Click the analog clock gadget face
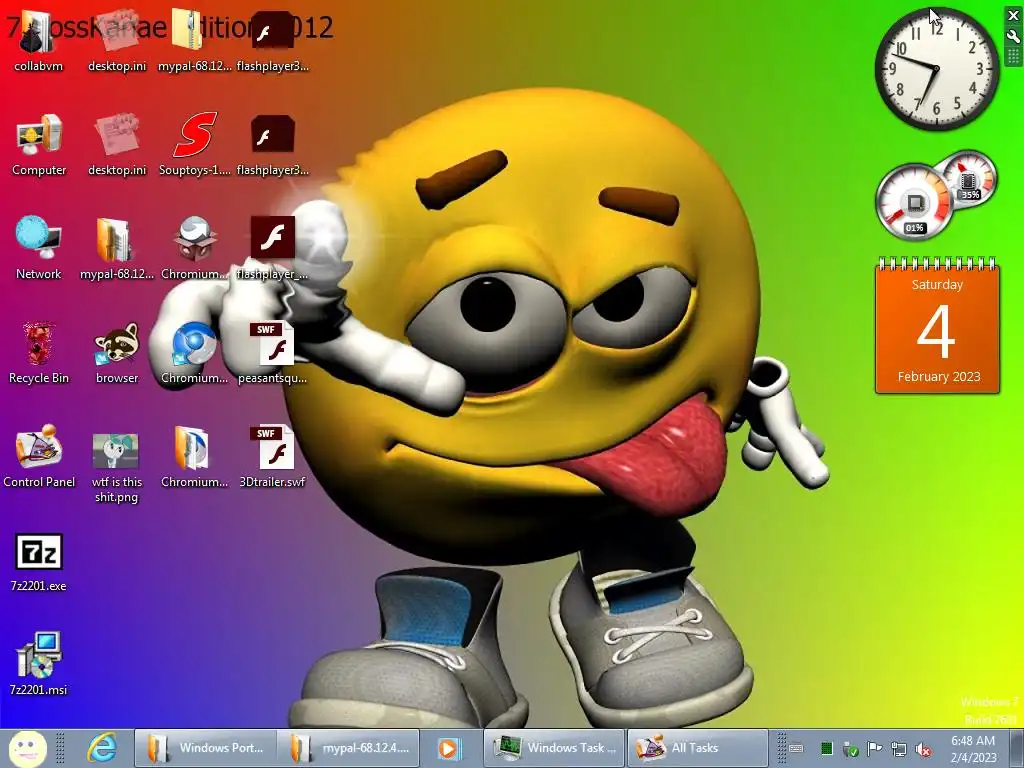Viewport: 1024px width, 768px height. tap(936, 69)
